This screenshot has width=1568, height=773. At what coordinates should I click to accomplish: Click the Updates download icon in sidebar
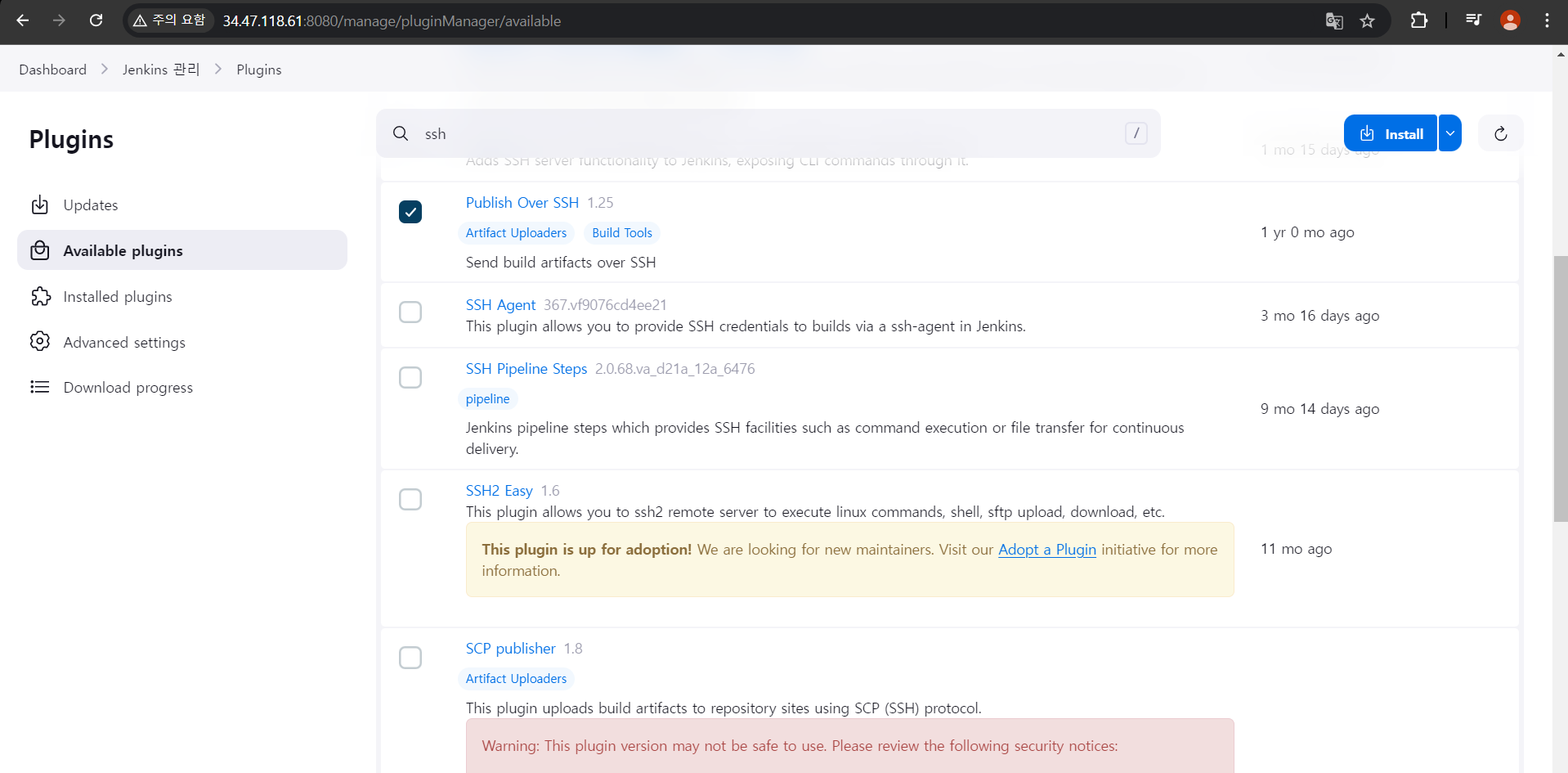[40, 204]
